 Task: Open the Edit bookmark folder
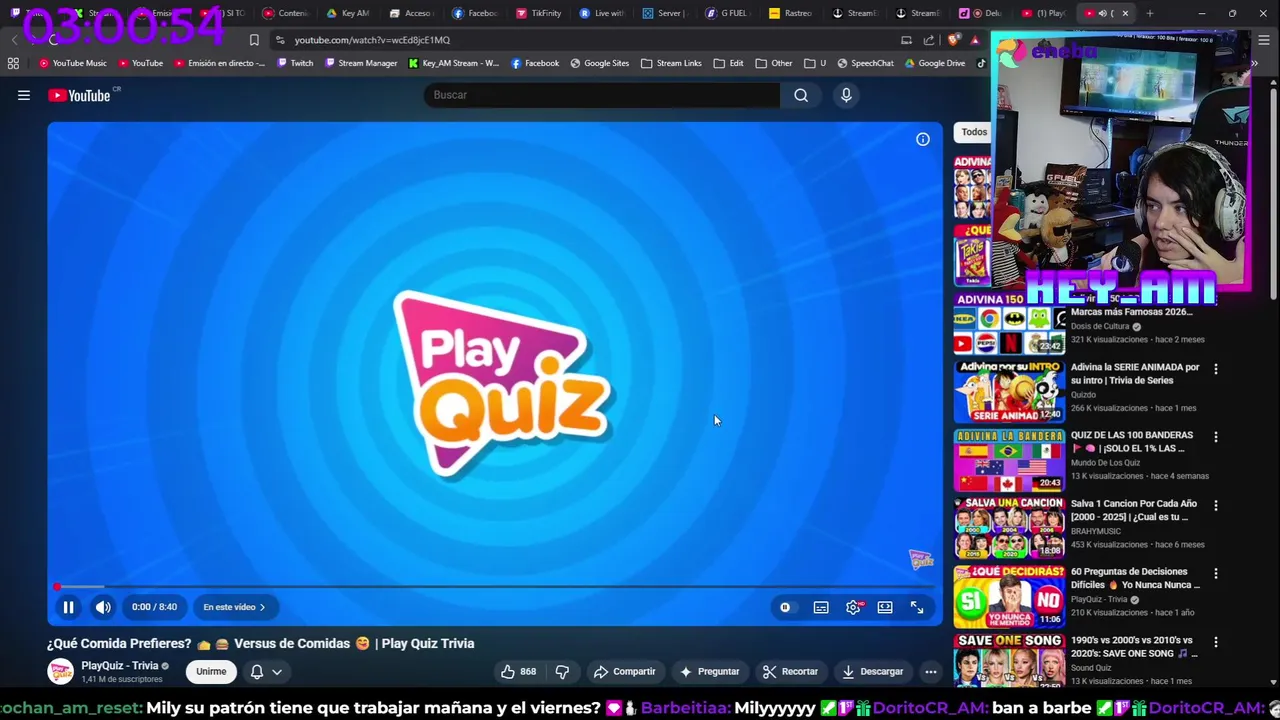point(728,63)
